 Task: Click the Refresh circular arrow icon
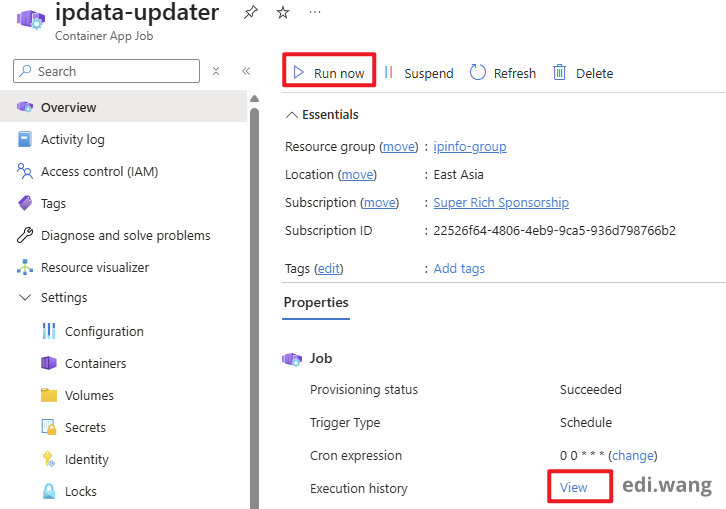[x=478, y=72]
